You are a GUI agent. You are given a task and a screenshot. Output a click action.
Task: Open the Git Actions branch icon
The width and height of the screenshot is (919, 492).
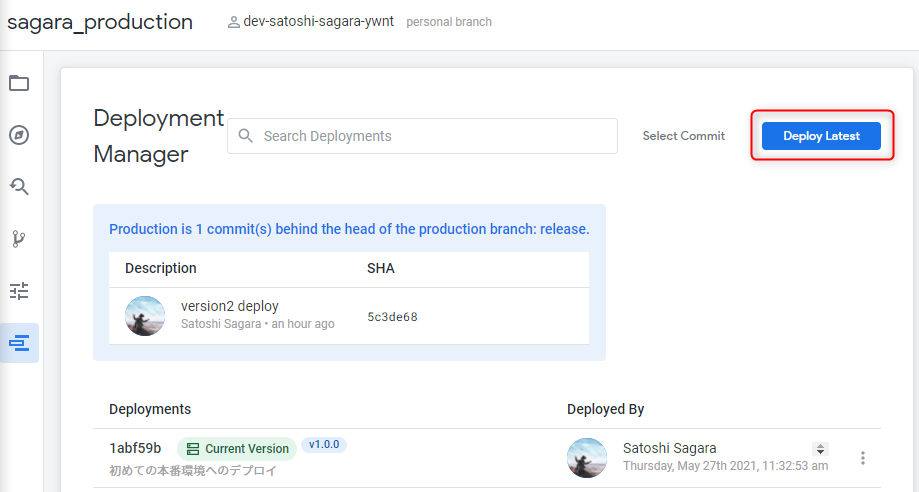(19, 239)
